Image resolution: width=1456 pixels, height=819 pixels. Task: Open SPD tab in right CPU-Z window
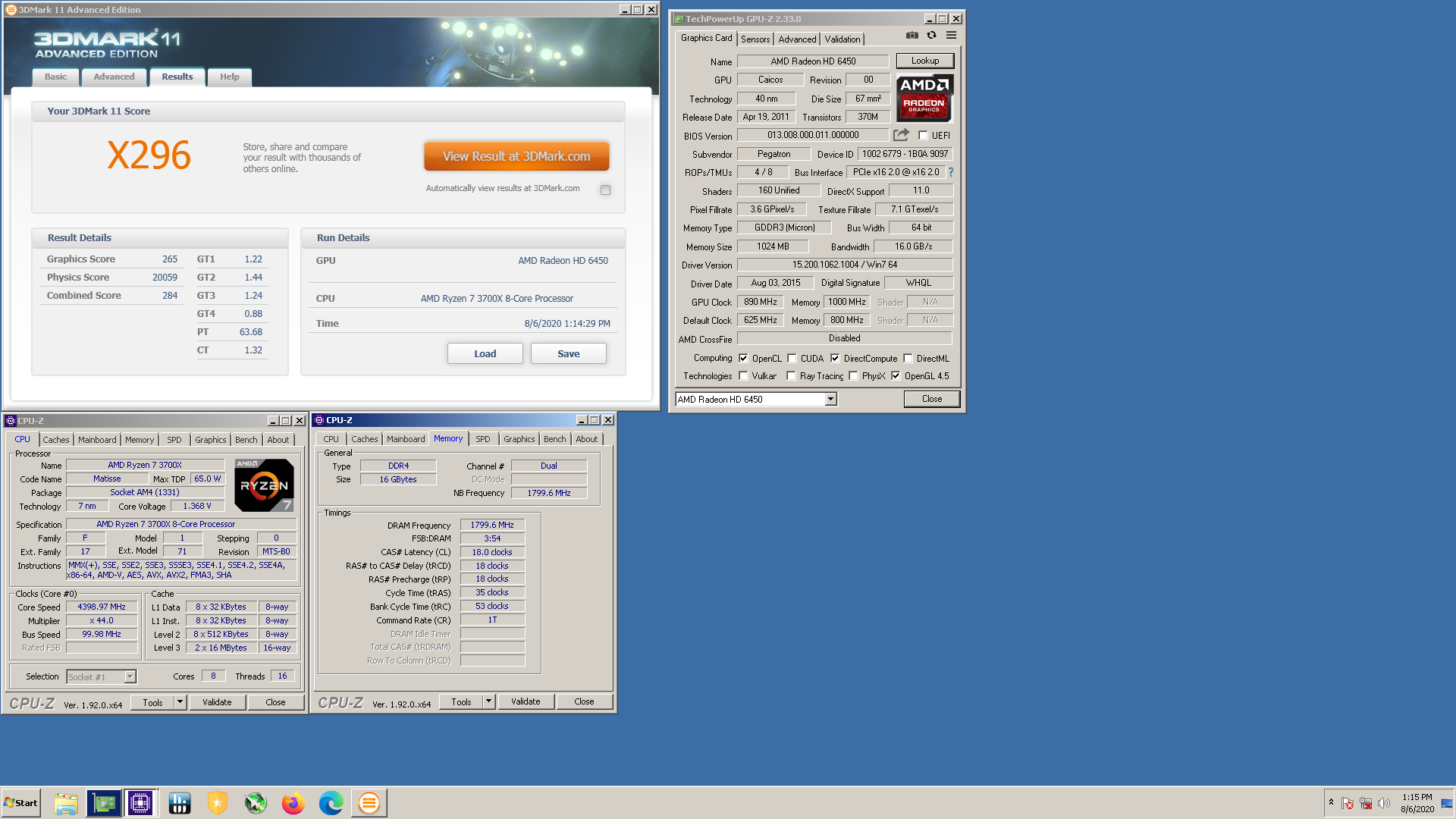[483, 439]
